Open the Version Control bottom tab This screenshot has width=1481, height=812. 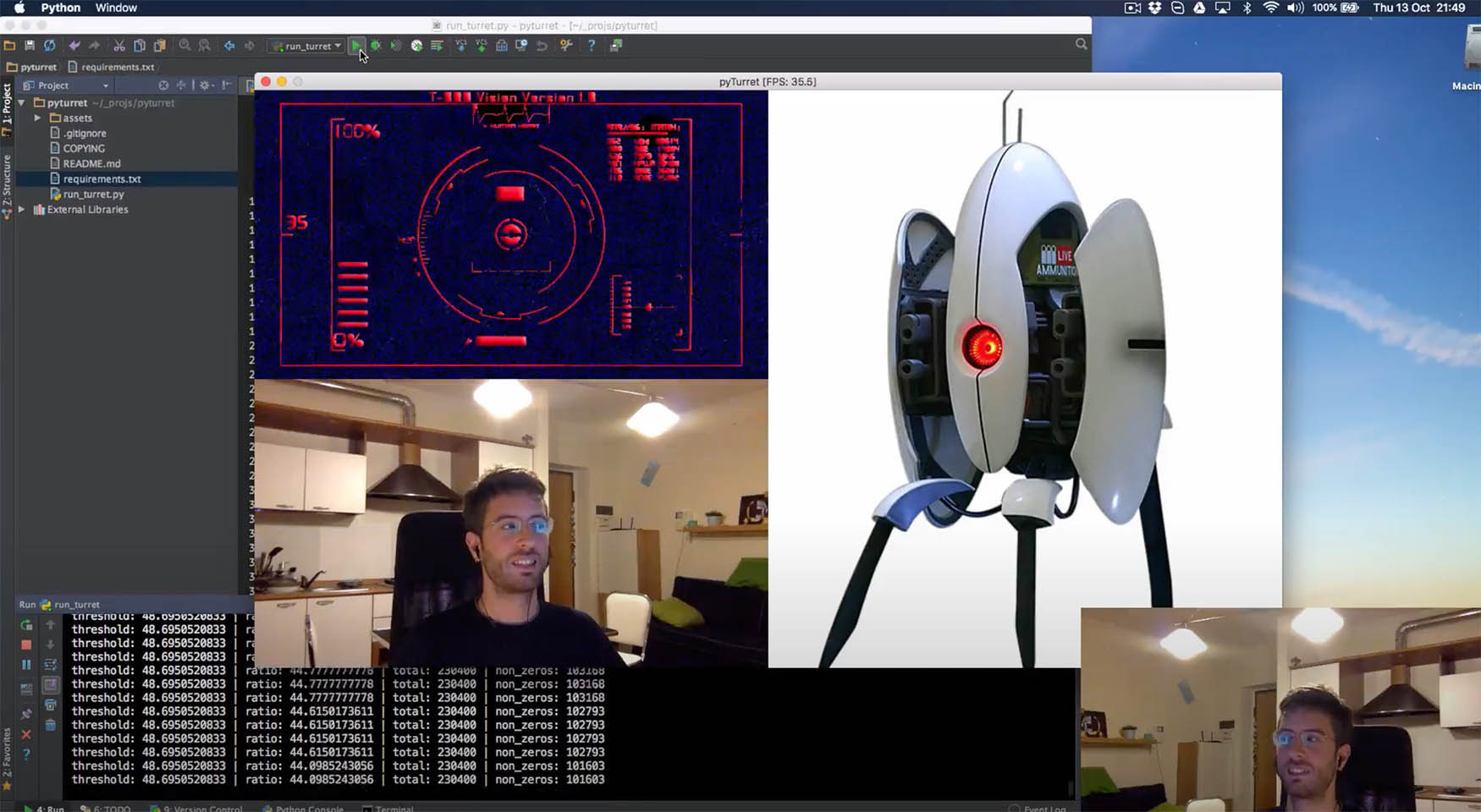(x=196, y=809)
